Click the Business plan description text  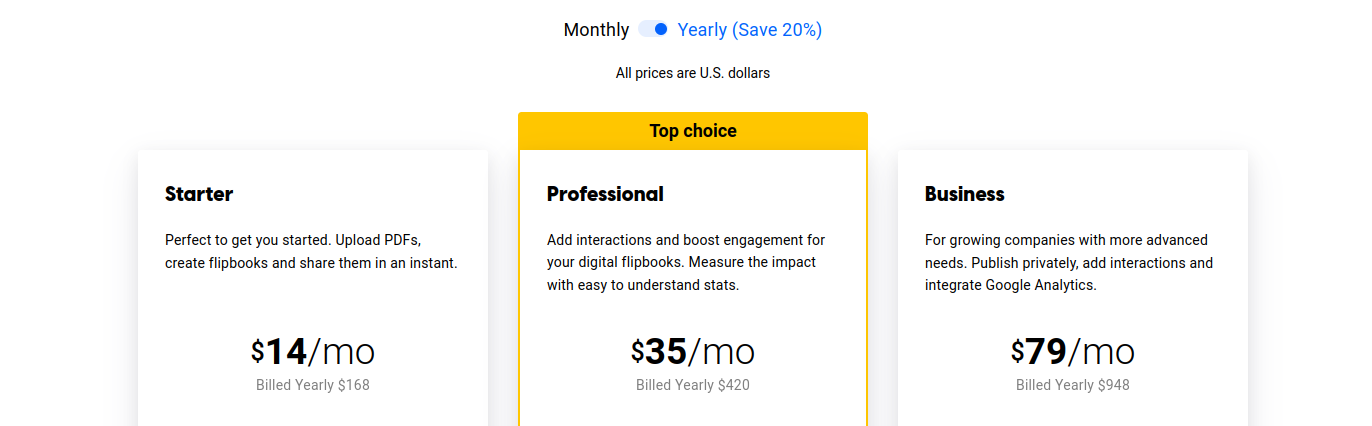click(1069, 263)
